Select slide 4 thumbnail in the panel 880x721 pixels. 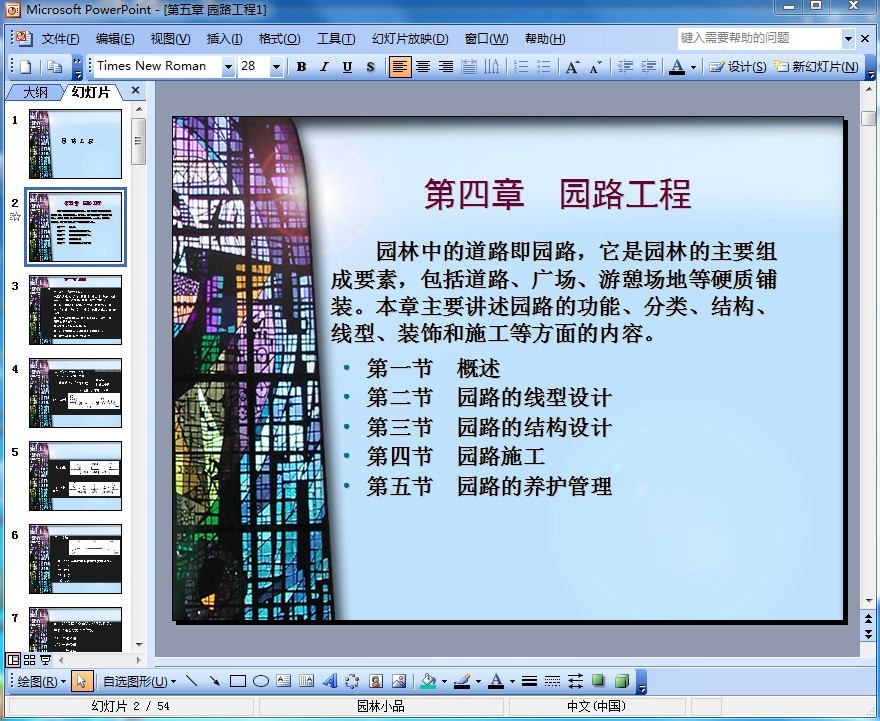pyautogui.click(x=75, y=393)
